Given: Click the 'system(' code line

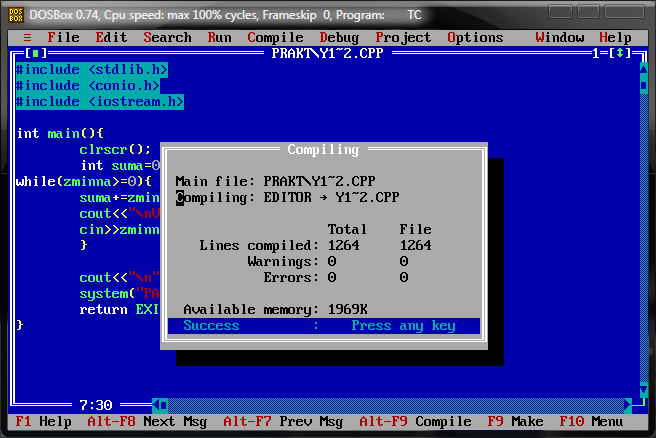Looking at the screenshot, I should point(119,294).
